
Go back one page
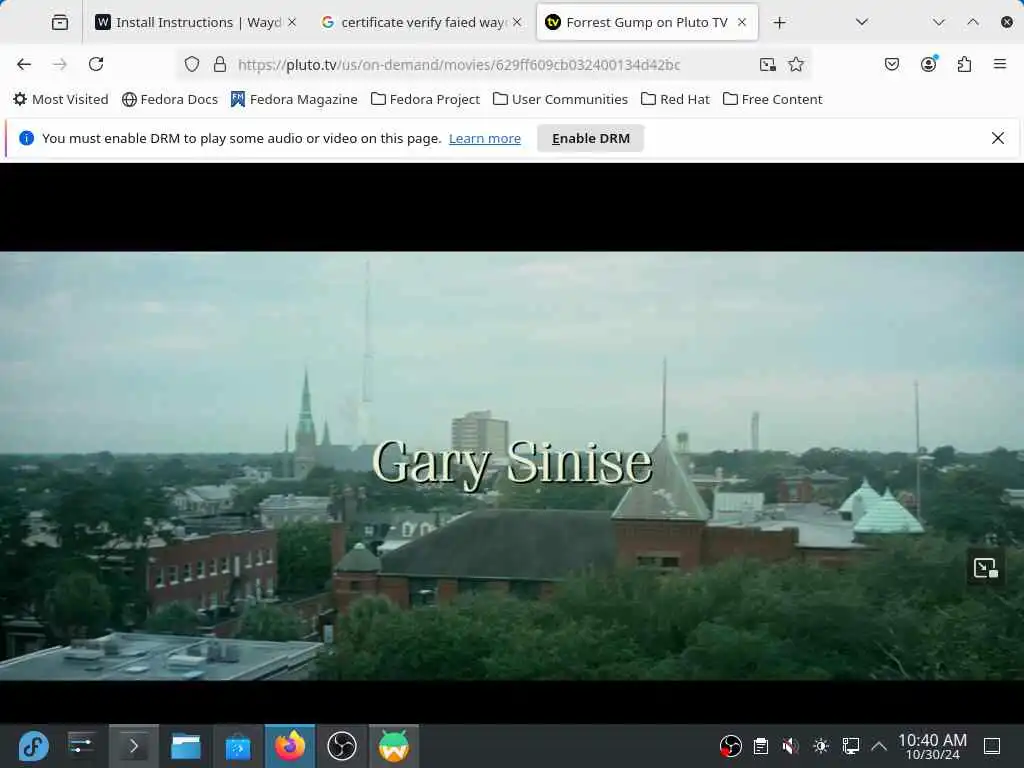click(24, 64)
